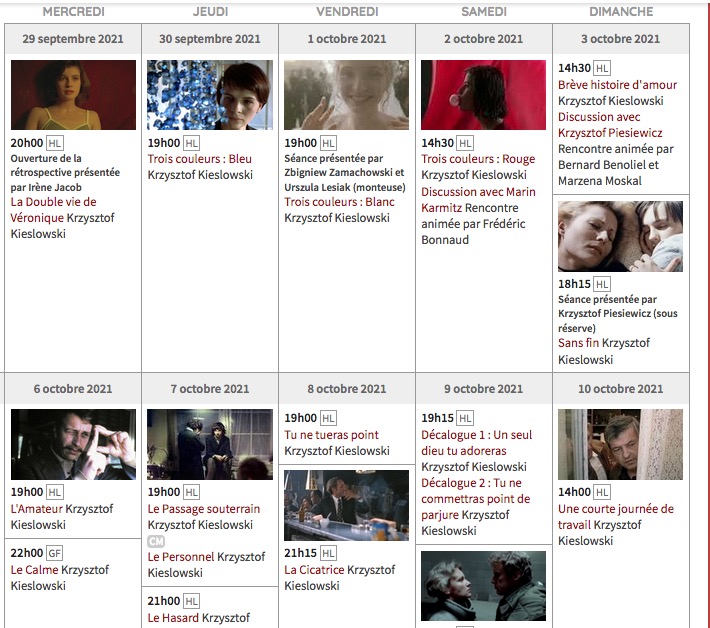Open Discussion avec Marin Karmitz link

478,200
